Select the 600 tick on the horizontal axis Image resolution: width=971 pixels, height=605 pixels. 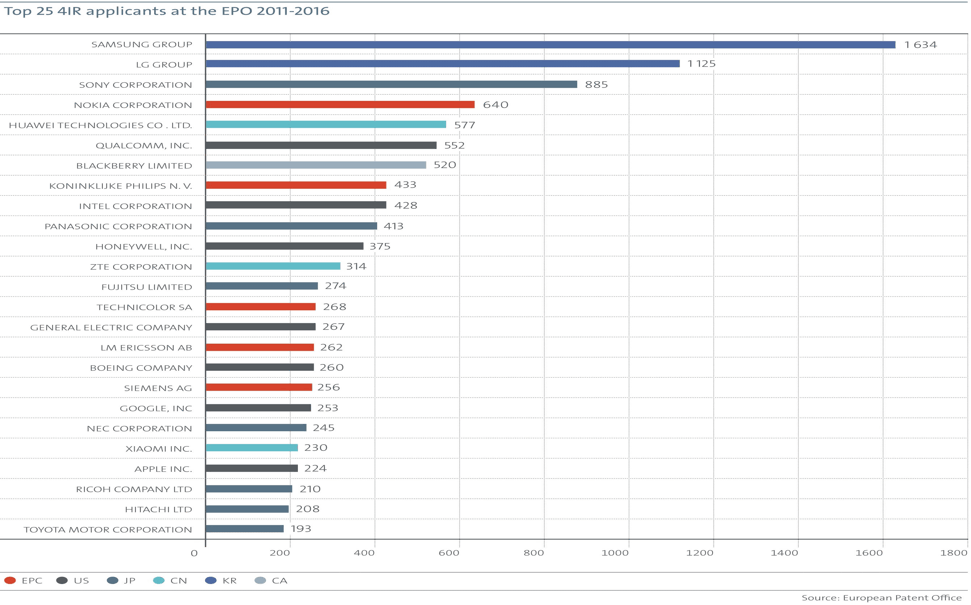coord(450,553)
